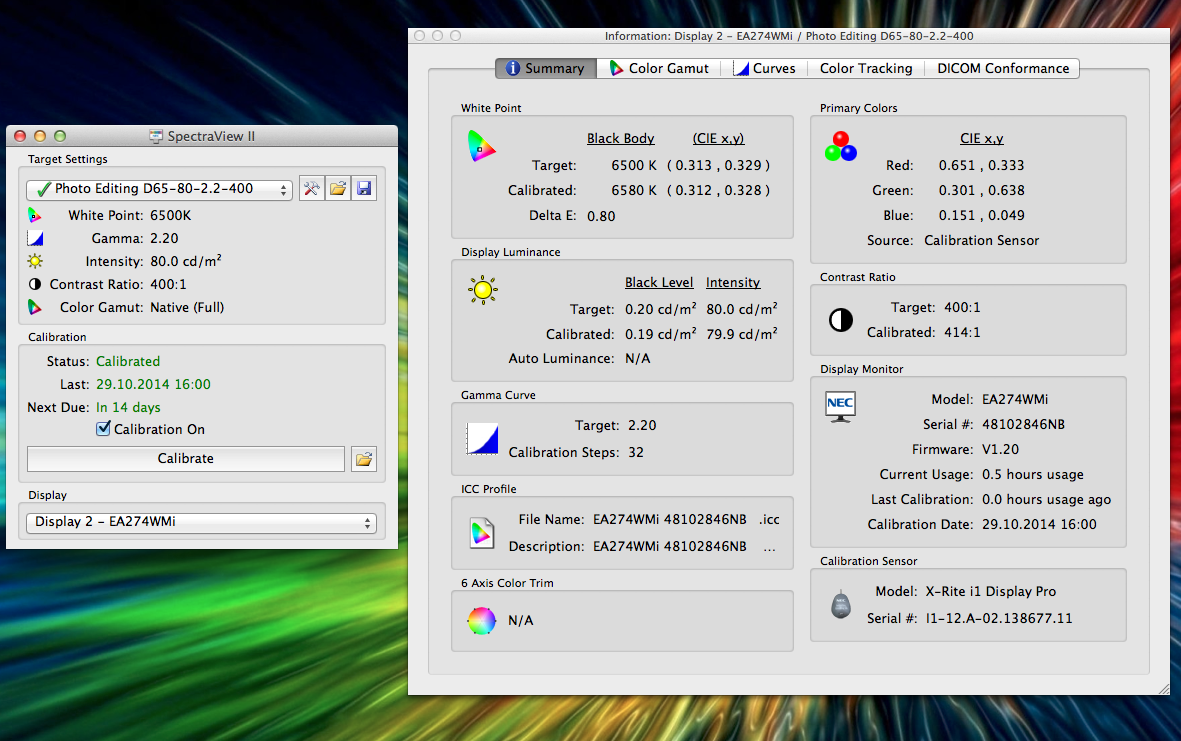Click the calibration sensor device icon
1181x741 pixels.
tap(841, 605)
